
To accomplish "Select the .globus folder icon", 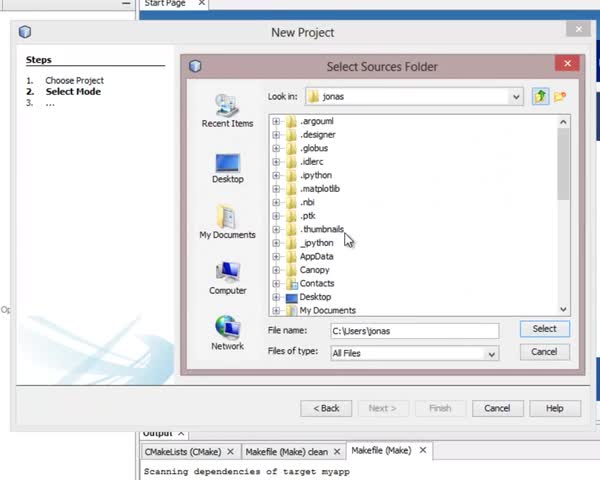I will [291, 148].
